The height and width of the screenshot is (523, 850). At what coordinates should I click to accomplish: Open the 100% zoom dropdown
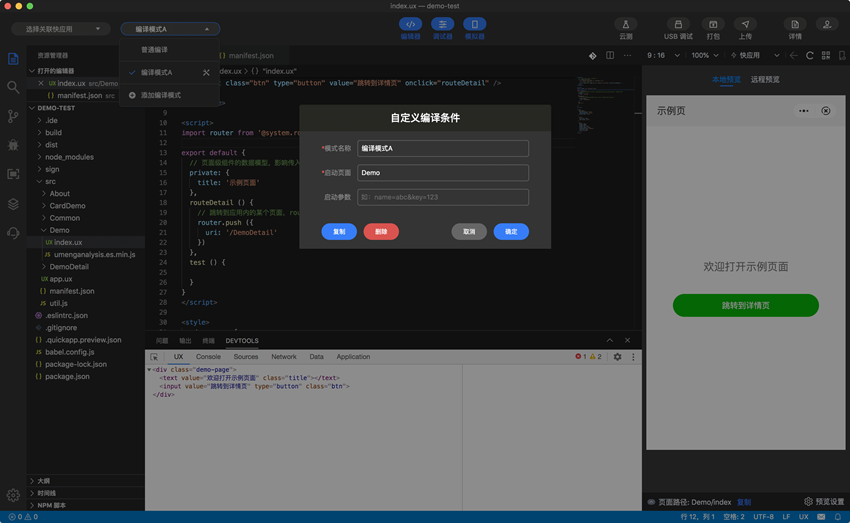(704, 55)
